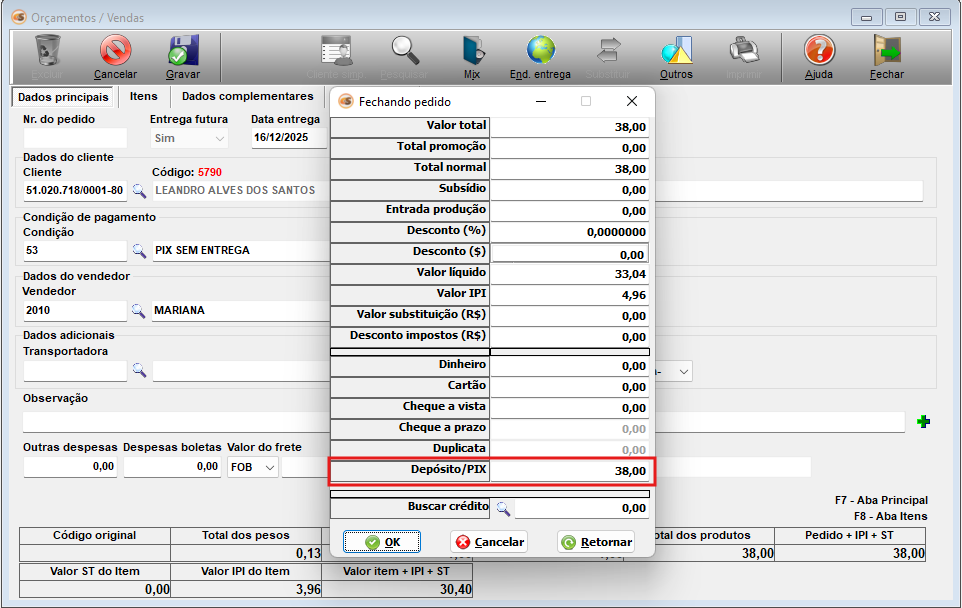Open the FOB freight type dropdown
Viewport: 962px width, 608px height.
tap(269, 467)
